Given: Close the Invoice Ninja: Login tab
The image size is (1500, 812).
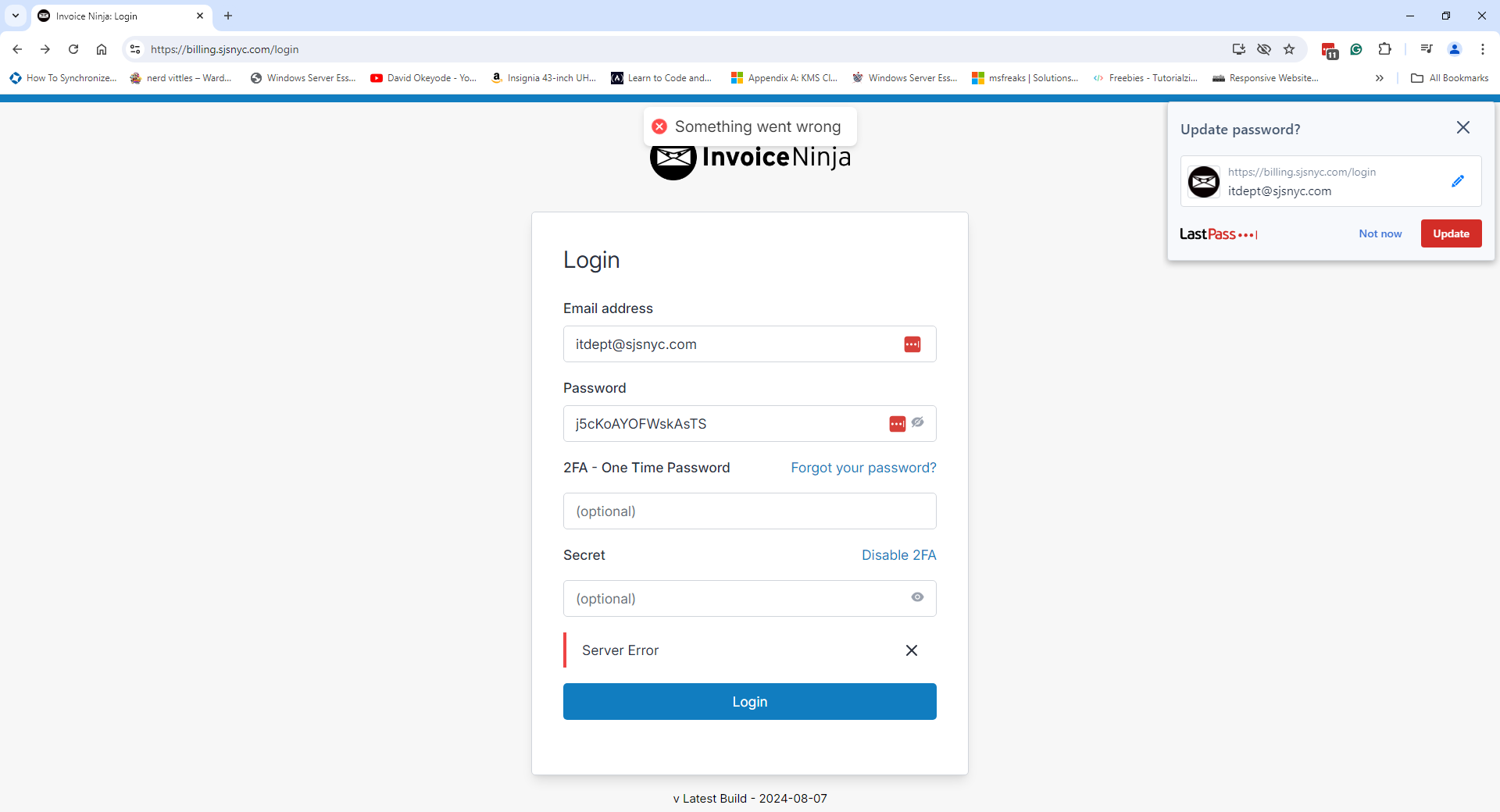Looking at the screenshot, I should click(x=200, y=16).
